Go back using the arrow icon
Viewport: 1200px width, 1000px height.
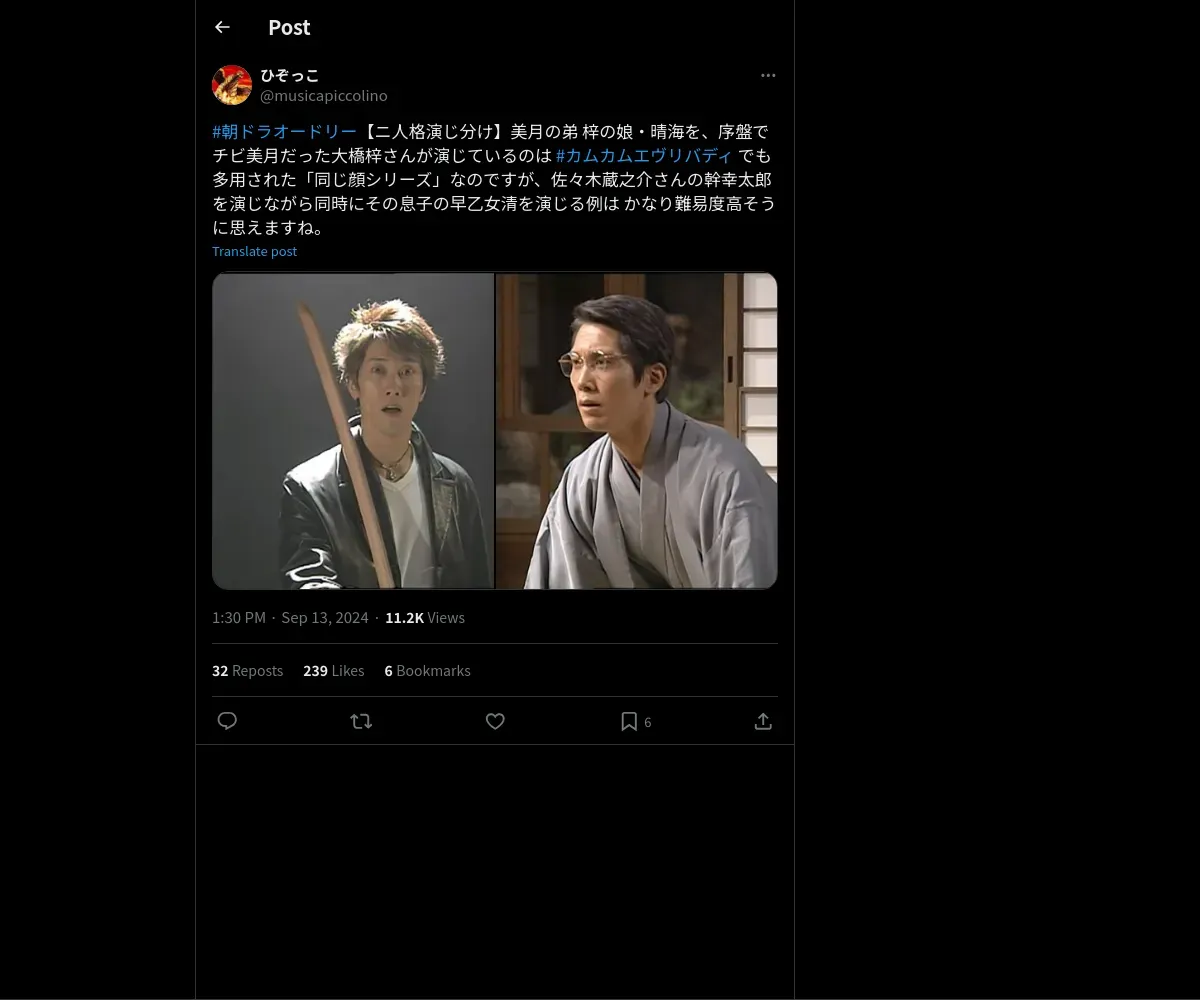pos(222,27)
